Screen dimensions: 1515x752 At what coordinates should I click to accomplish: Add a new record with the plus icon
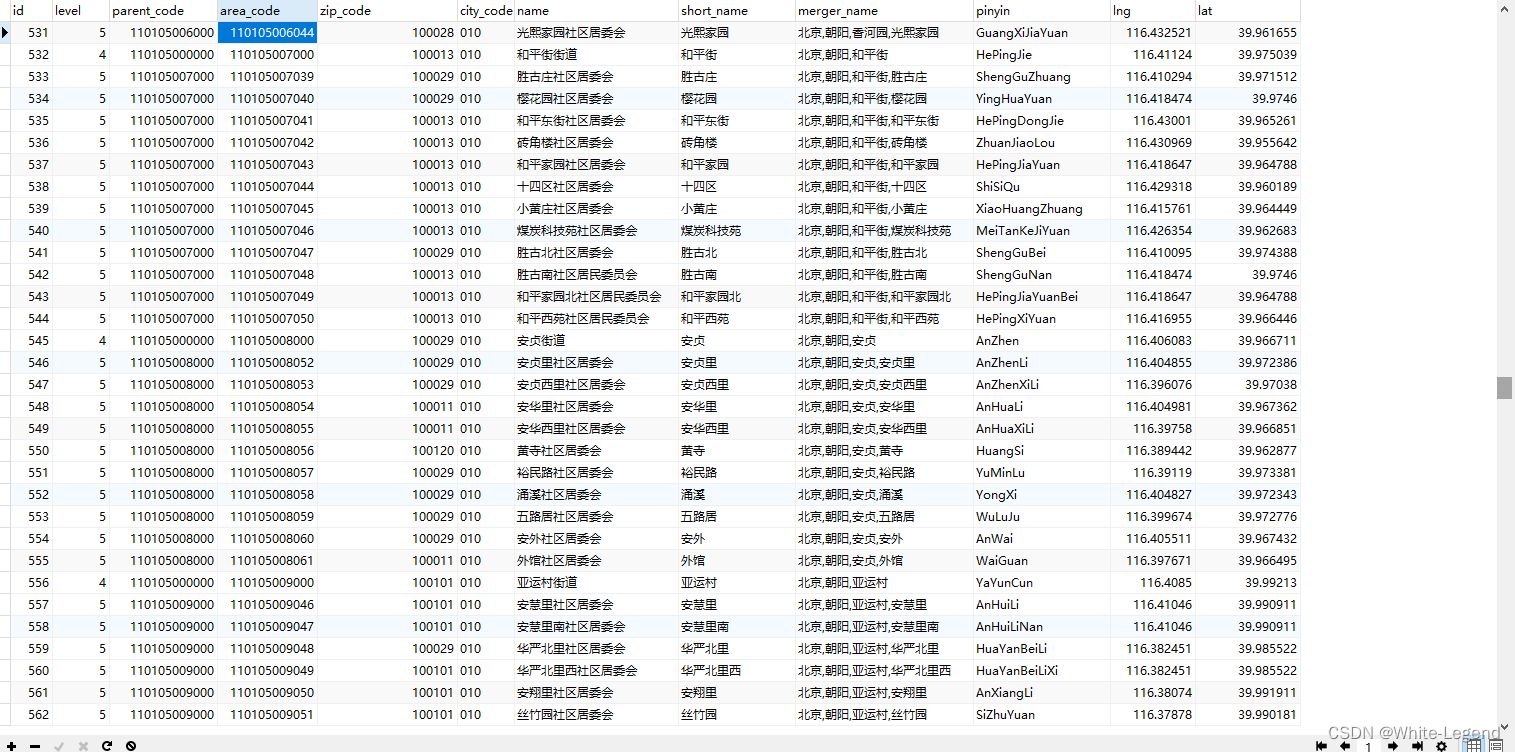(11, 745)
